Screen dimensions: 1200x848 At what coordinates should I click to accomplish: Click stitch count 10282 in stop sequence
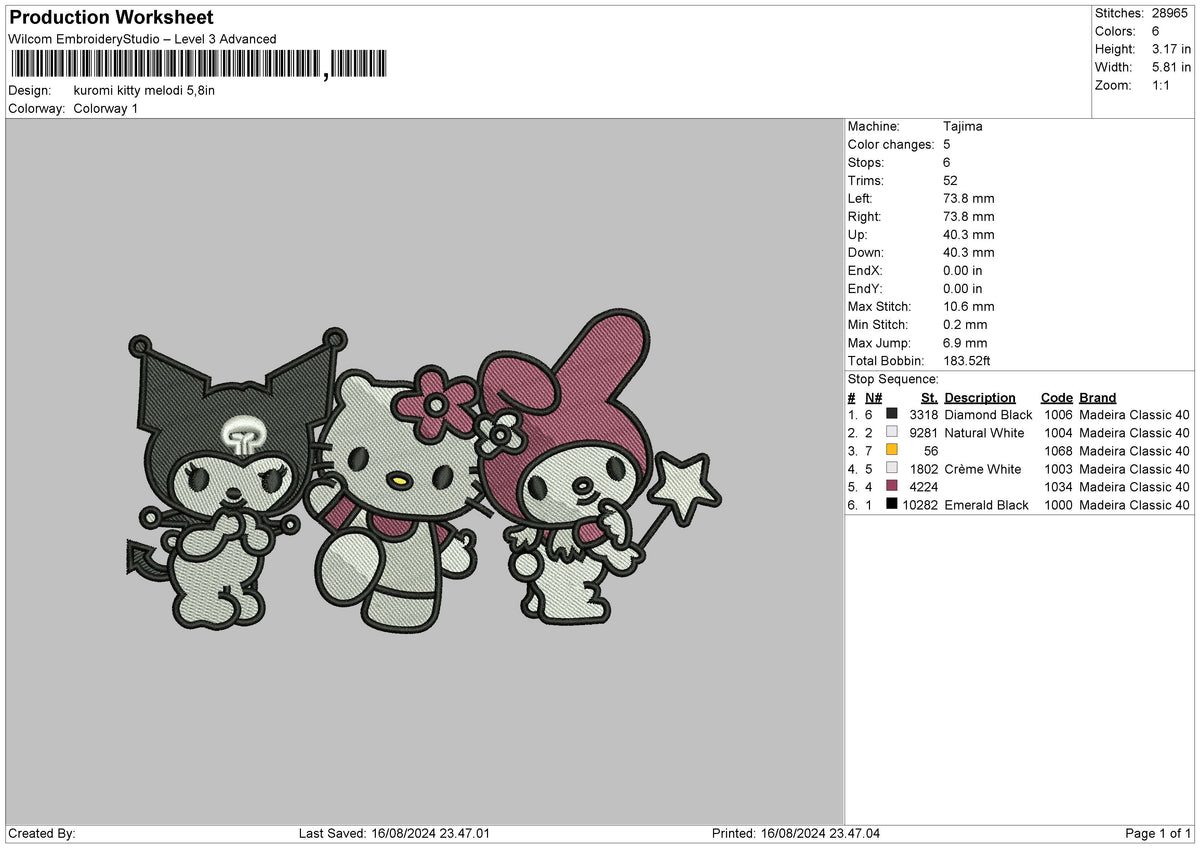coord(920,505)
